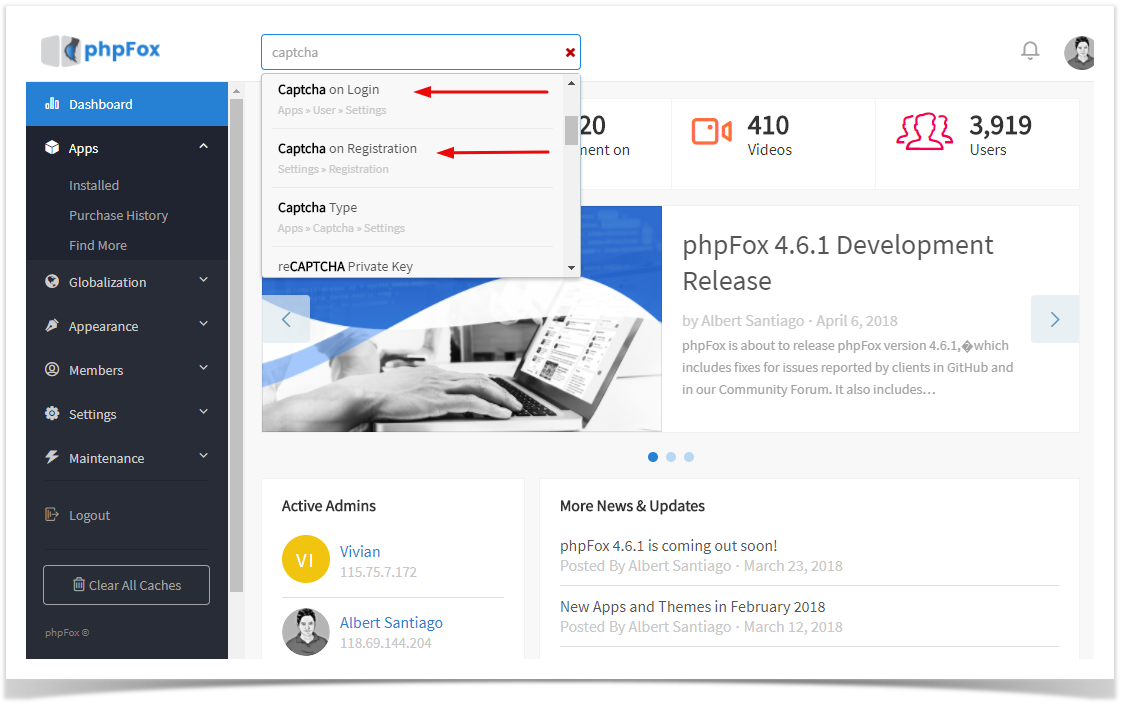The image size is (1128, 708).
Task: Open Vivian's admin profile link
Action: click(360, 552)
